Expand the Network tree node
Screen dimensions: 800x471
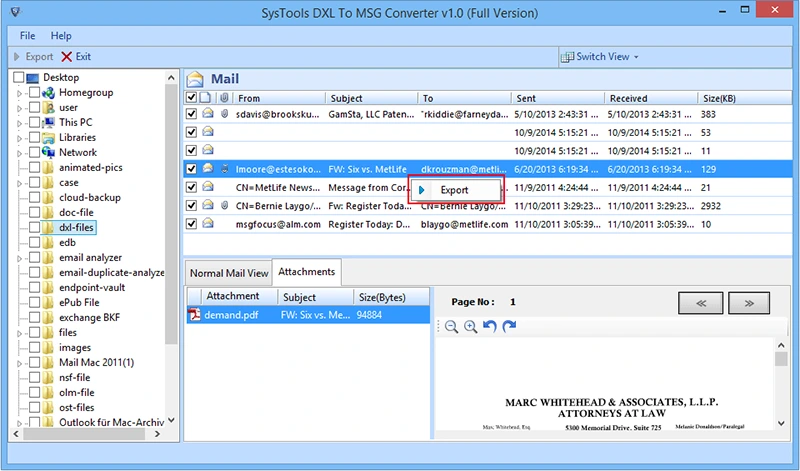tap(19, 153)
